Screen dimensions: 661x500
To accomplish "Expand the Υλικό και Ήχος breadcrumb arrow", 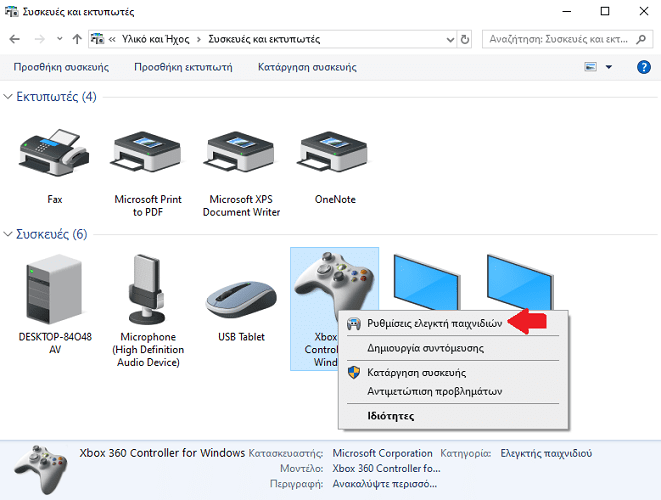I will click(x=199, y=40).
